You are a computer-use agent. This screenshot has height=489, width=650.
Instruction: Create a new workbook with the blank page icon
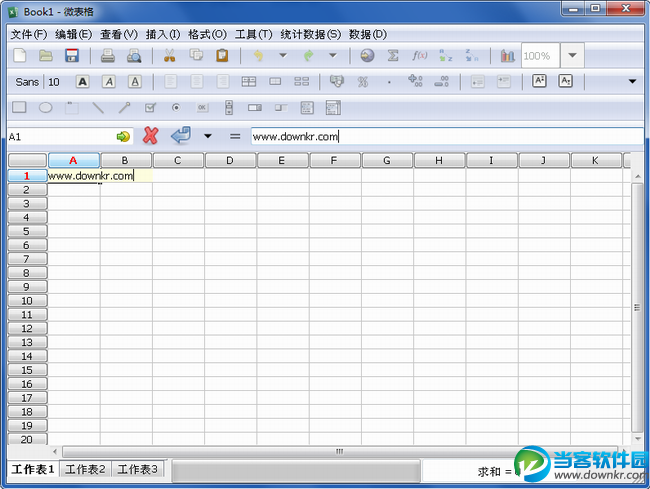pyautogui.click(x=20, y=55)
